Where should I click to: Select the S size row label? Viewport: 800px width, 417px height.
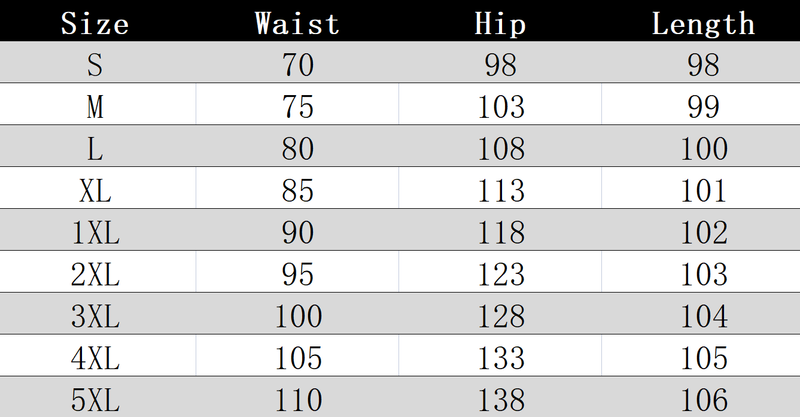tap(96, 65)
